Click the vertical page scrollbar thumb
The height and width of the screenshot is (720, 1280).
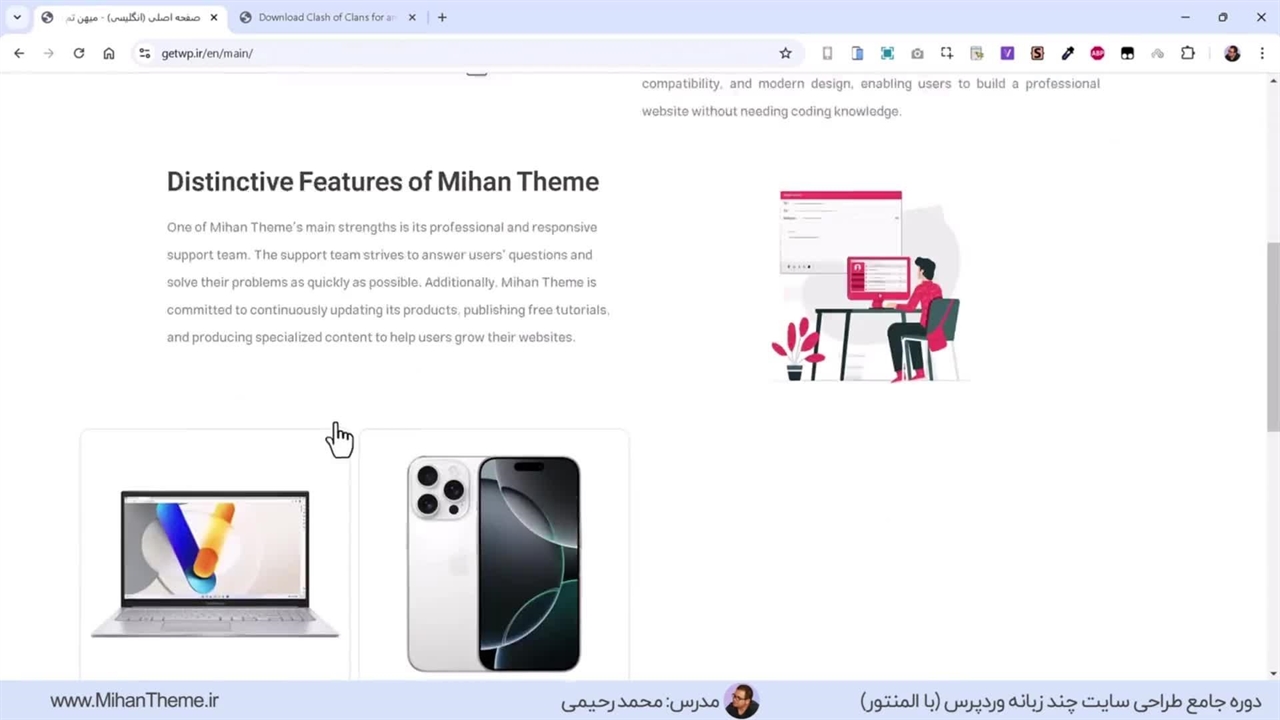pyautogui.click(x=1273, y=337)
